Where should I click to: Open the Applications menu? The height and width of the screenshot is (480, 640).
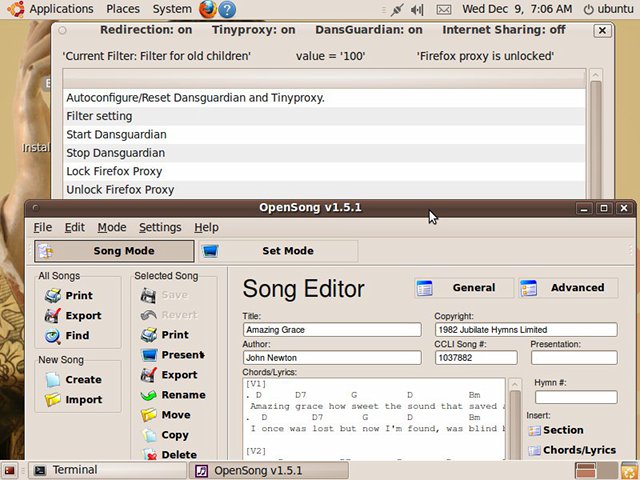pos(61,9)
